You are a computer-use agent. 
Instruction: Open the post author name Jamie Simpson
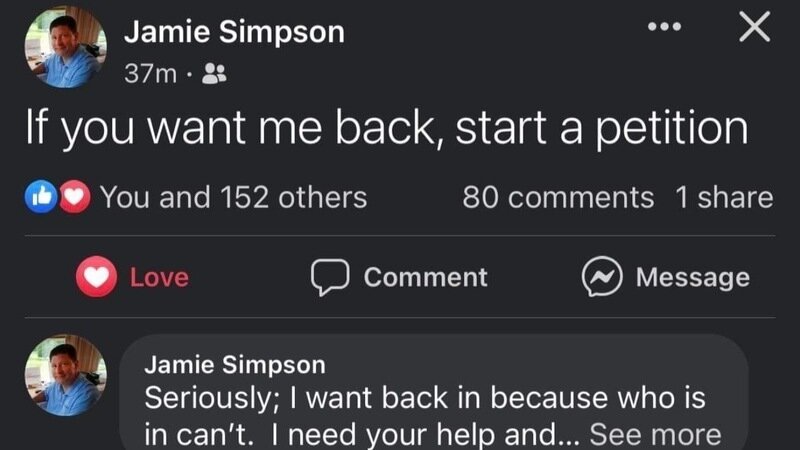pos(234,31)
